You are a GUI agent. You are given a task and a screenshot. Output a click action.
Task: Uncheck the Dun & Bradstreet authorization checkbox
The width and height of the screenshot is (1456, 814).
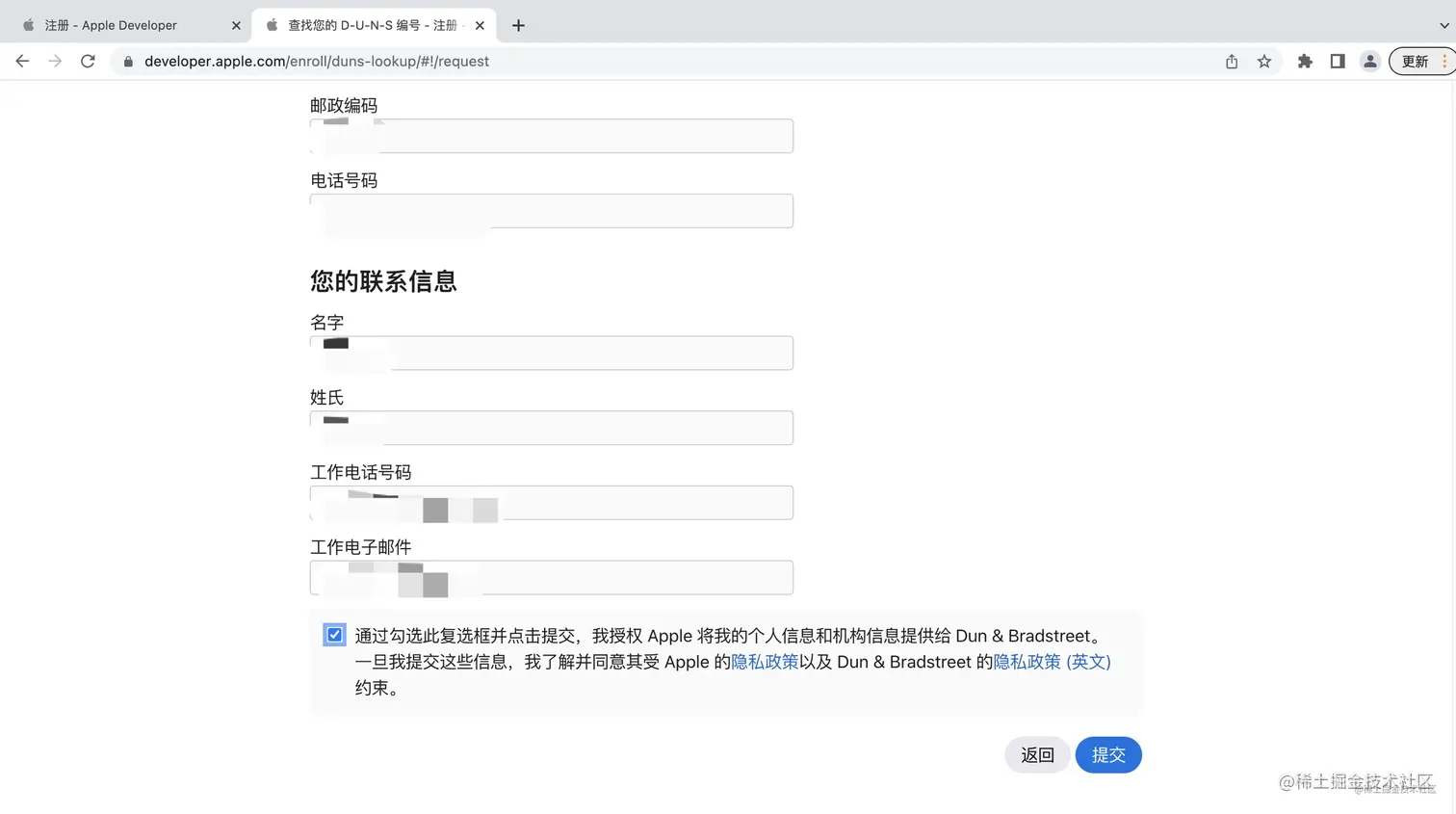(334, 635)
